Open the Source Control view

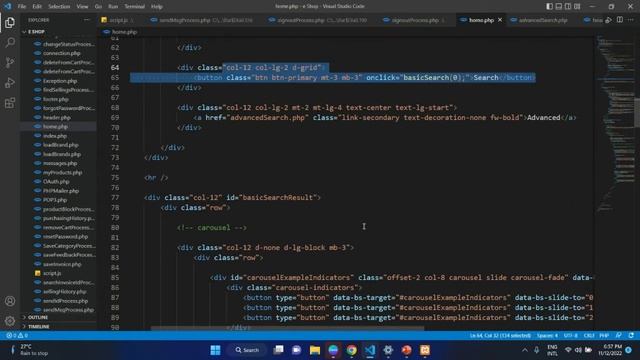10,62
